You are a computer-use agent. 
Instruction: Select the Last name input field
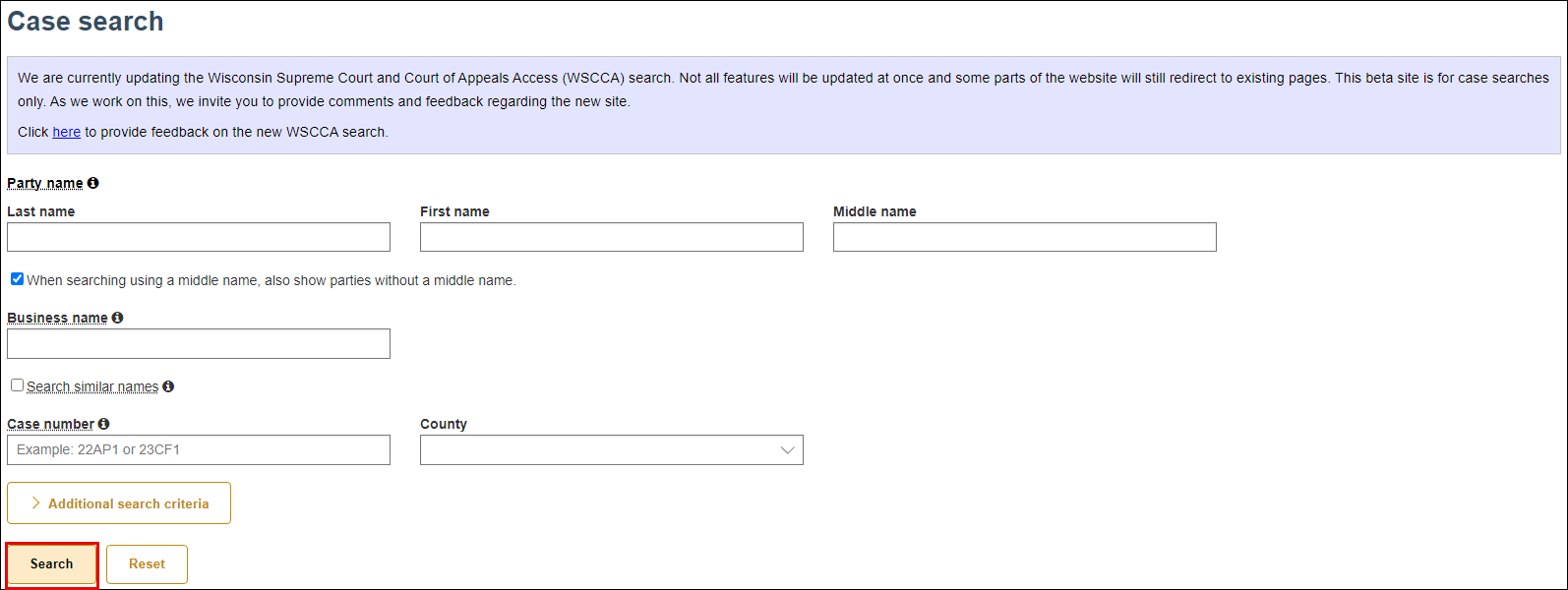click(198, 236)
